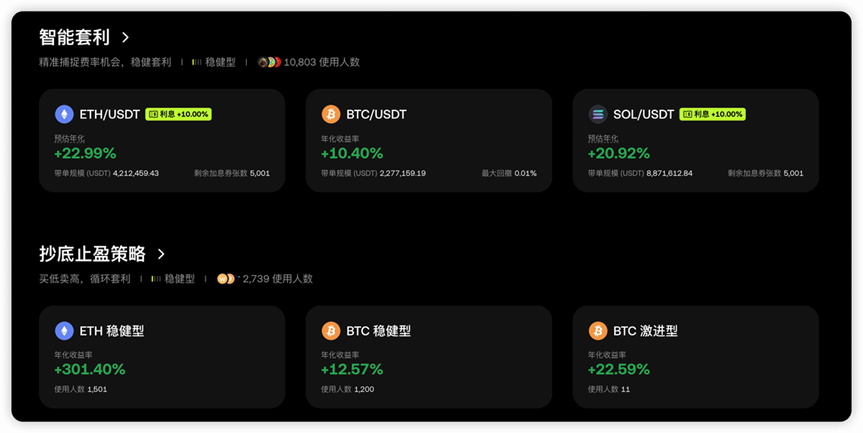Expand 抄底止盈策略 section with chevron arrow
Image resolution: width=863 pixels, height=433 pixels.
point(161,254)
